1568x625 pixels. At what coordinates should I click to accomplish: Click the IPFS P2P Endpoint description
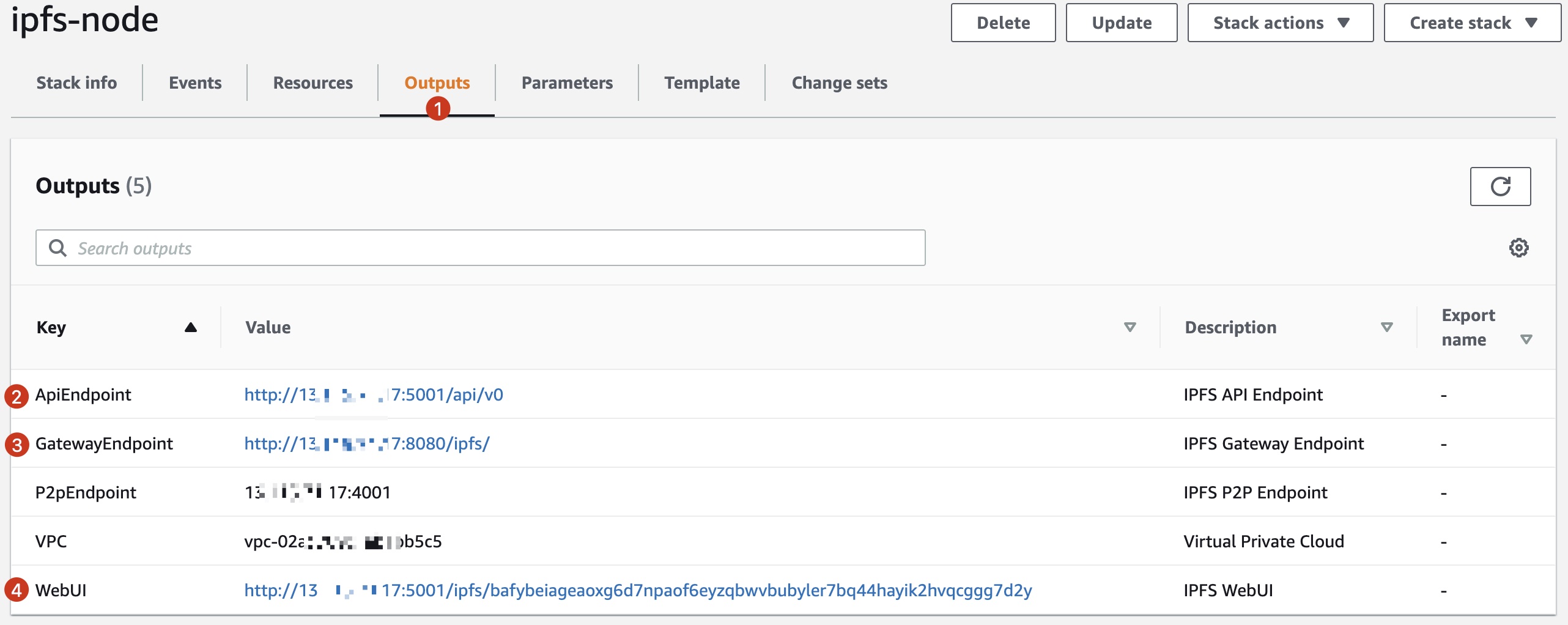point(1256,492)
